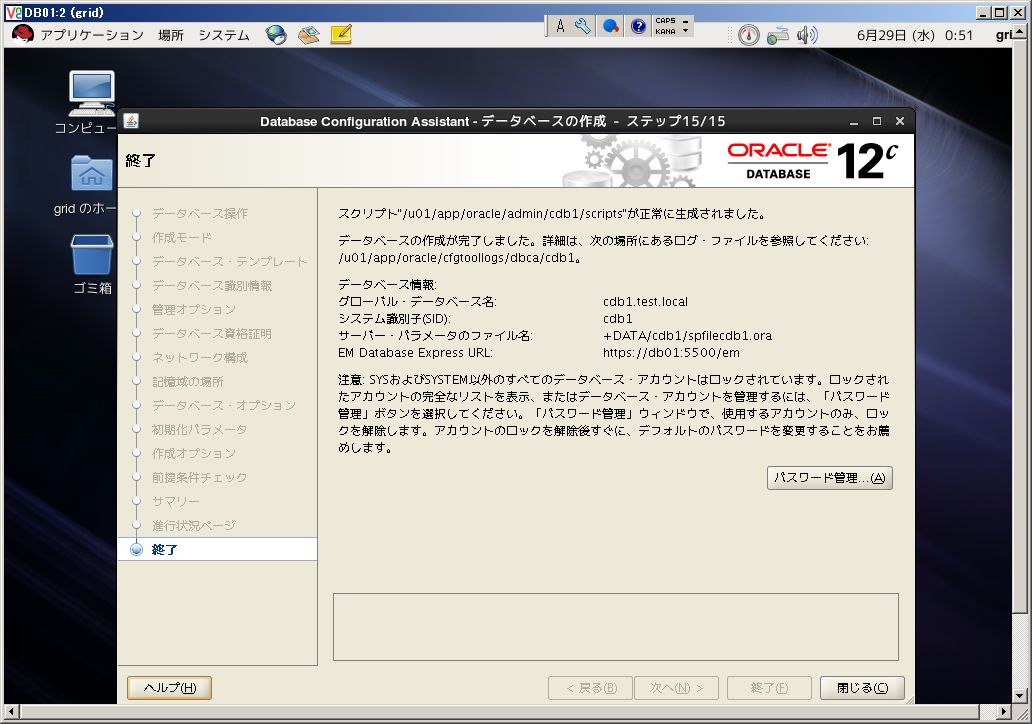Click the red update notification applet
This screenshot has height=724, width=1032.
coord(748,35)
